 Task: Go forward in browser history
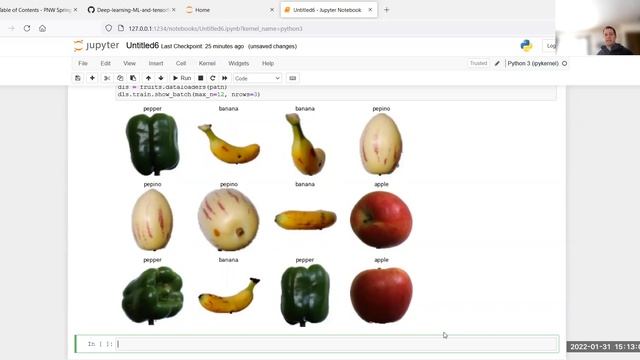(11, 28)
